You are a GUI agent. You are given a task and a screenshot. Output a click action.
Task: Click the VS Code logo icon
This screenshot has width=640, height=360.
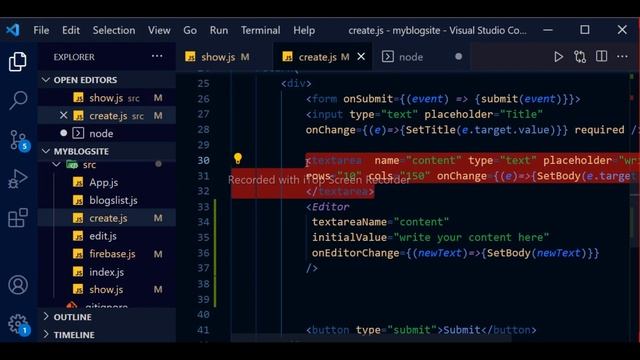[x=13, y=30]
